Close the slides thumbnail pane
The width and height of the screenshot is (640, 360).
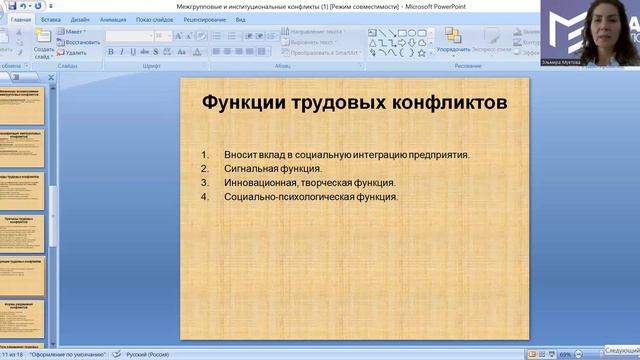point(51,77)
